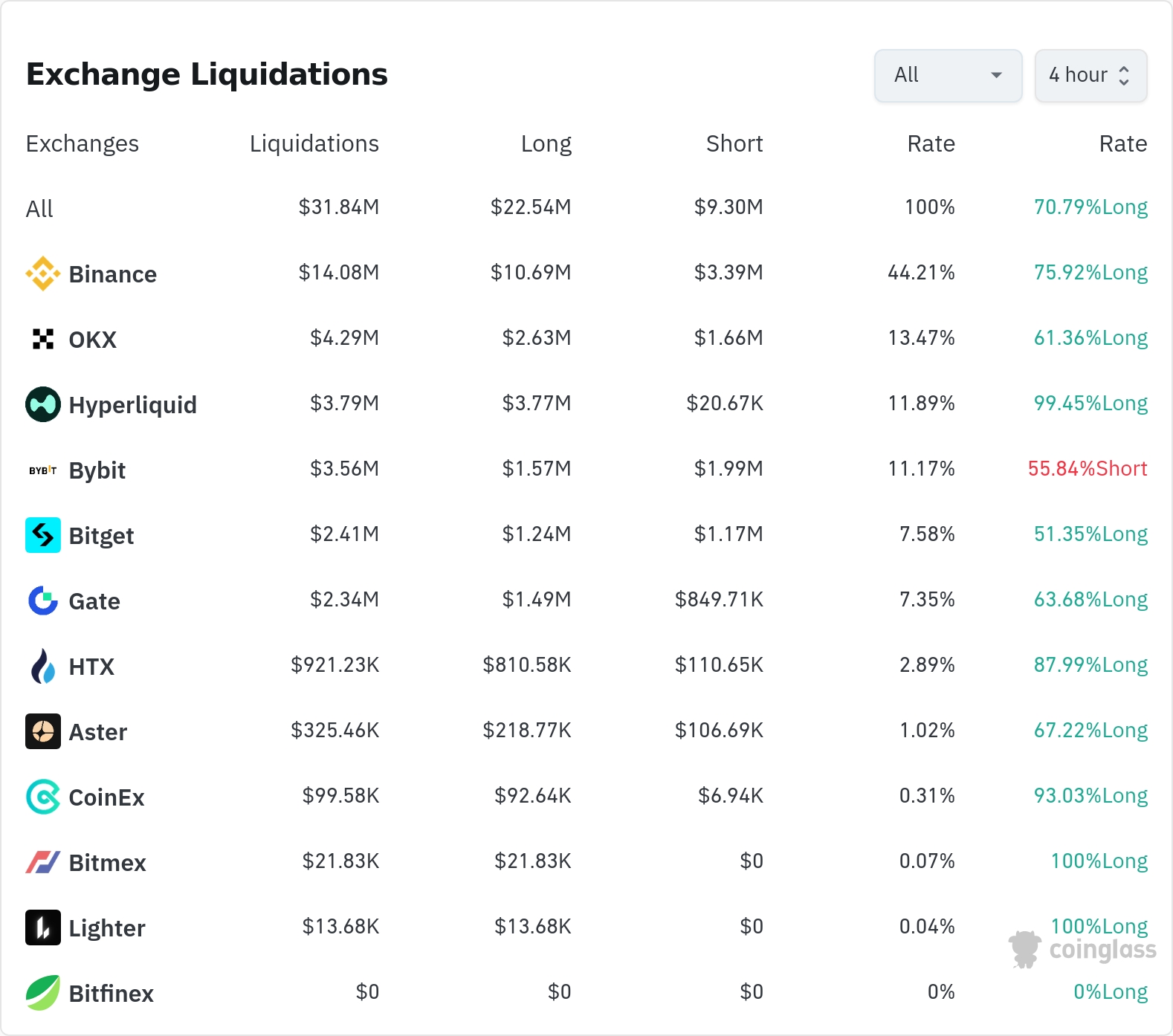Select the Aster logo icon
The height and width of the screenshot is (1036, 1173).
coord(43,731)
